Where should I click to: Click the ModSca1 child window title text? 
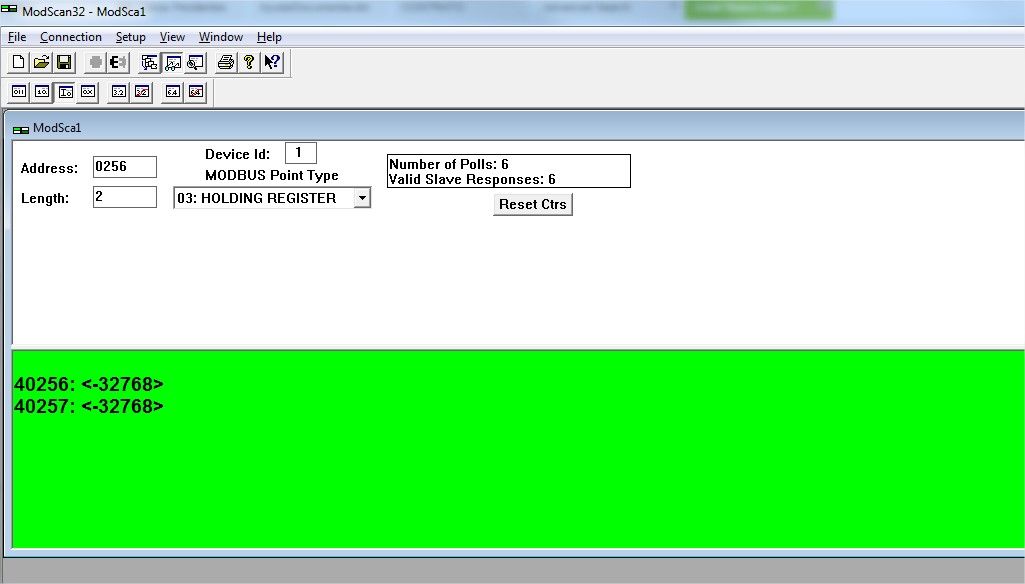pos(58,128)
